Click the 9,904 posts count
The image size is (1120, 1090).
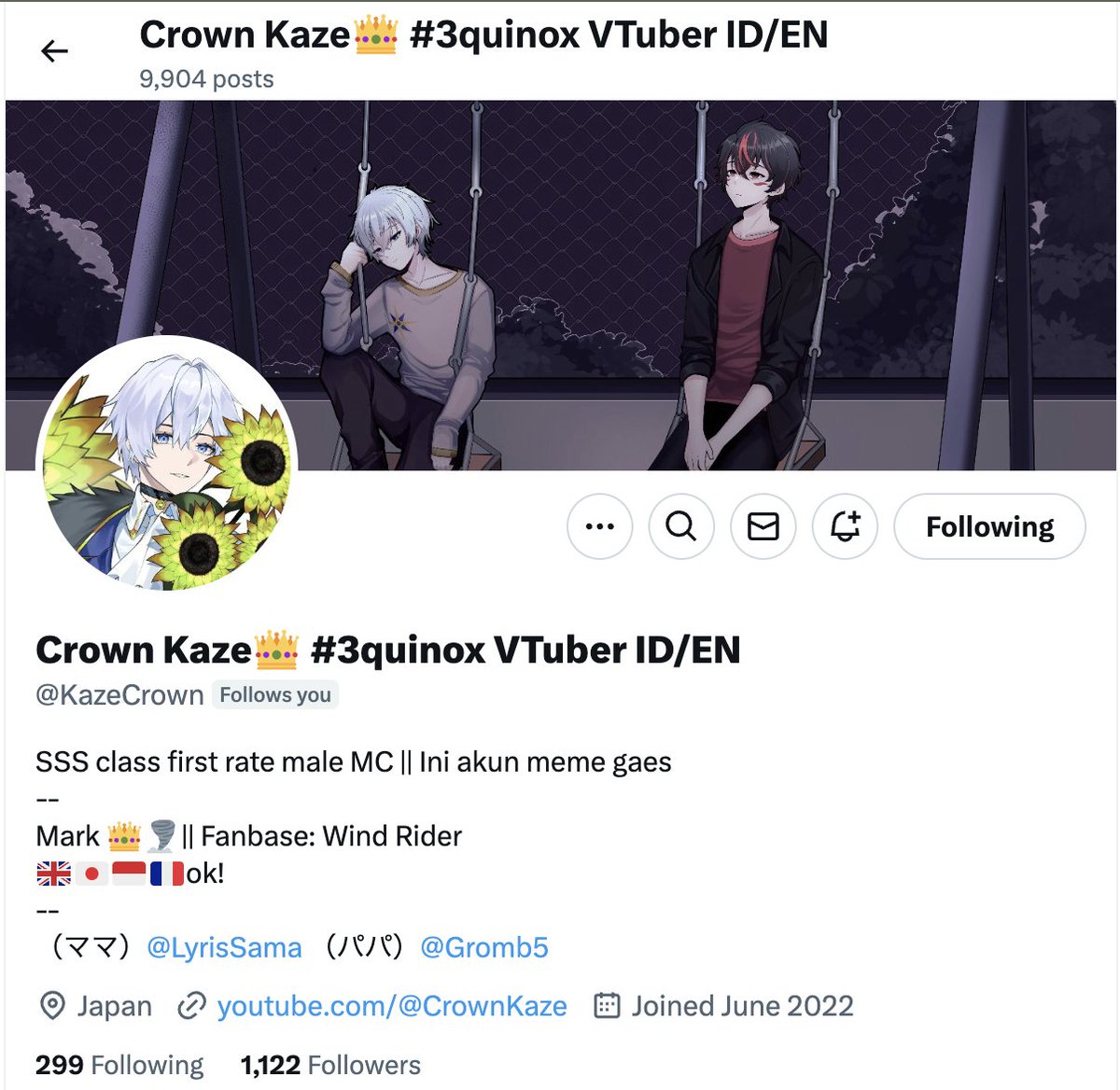point(206,79)
